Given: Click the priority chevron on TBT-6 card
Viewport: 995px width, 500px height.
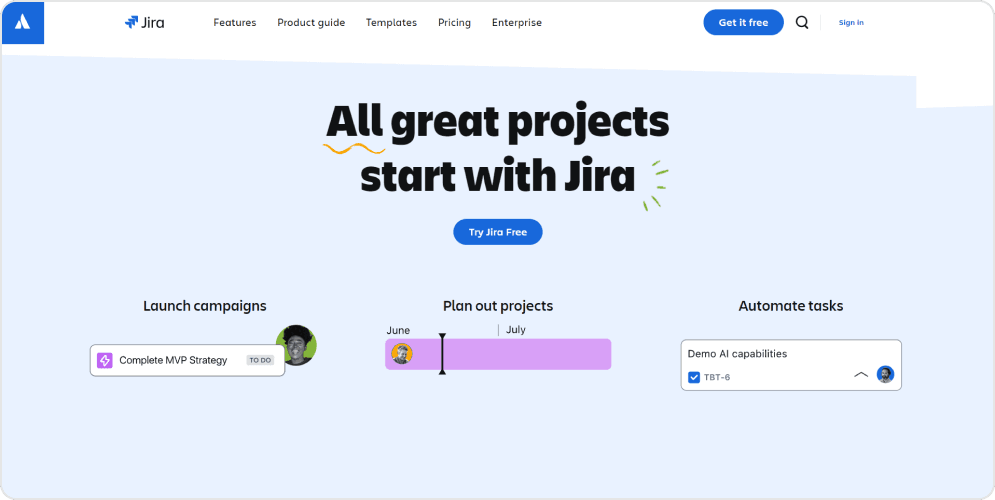Looking at the screenshot, I should click(x=861, y=375).
